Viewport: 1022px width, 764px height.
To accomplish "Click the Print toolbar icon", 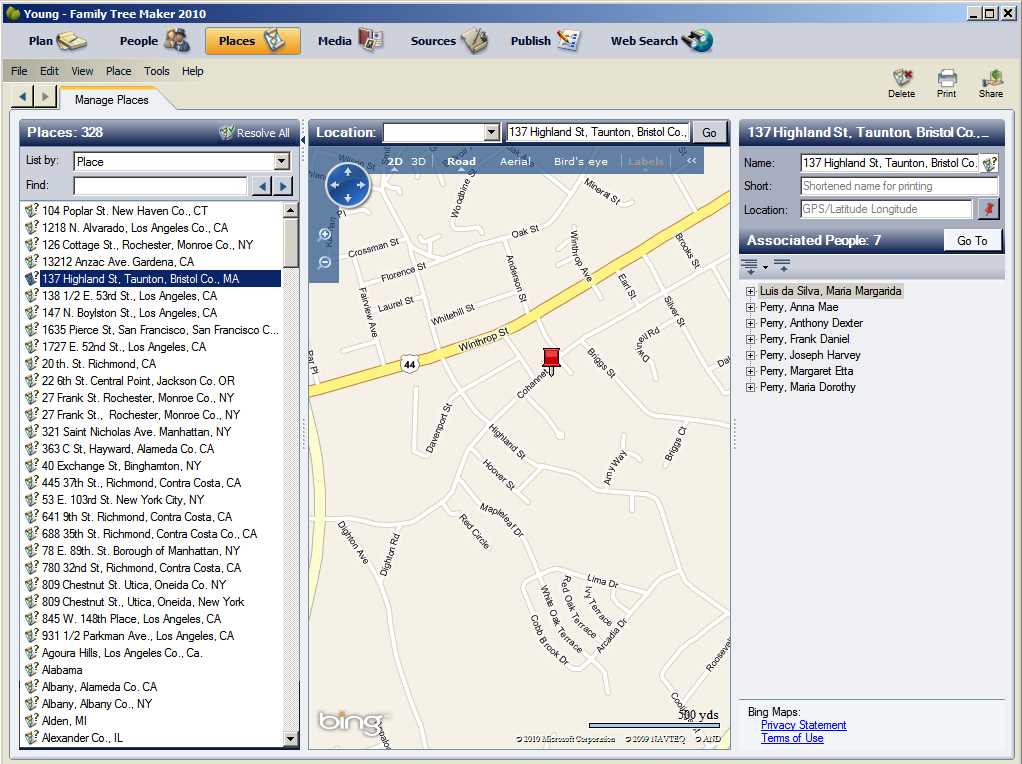I will pos(946,83).
